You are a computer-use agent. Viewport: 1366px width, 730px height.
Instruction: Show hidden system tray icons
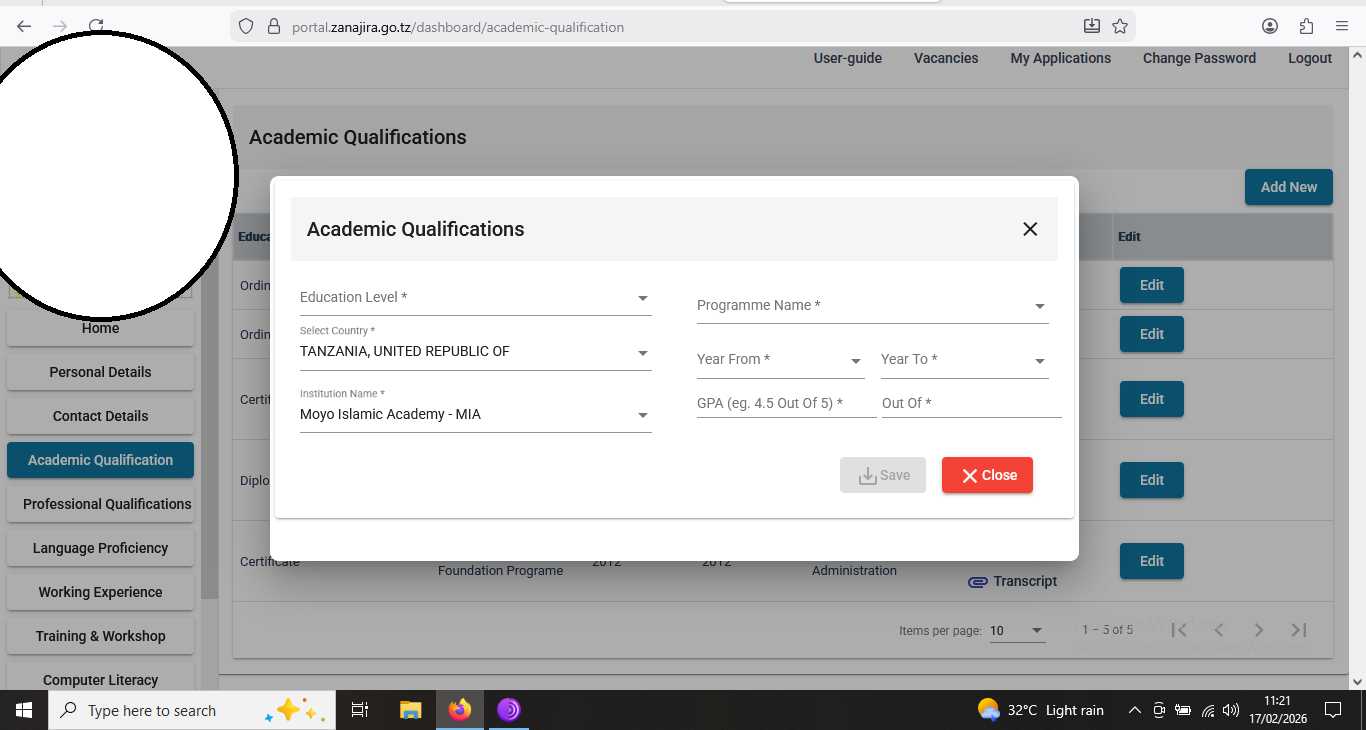[x=1134, y=710]
